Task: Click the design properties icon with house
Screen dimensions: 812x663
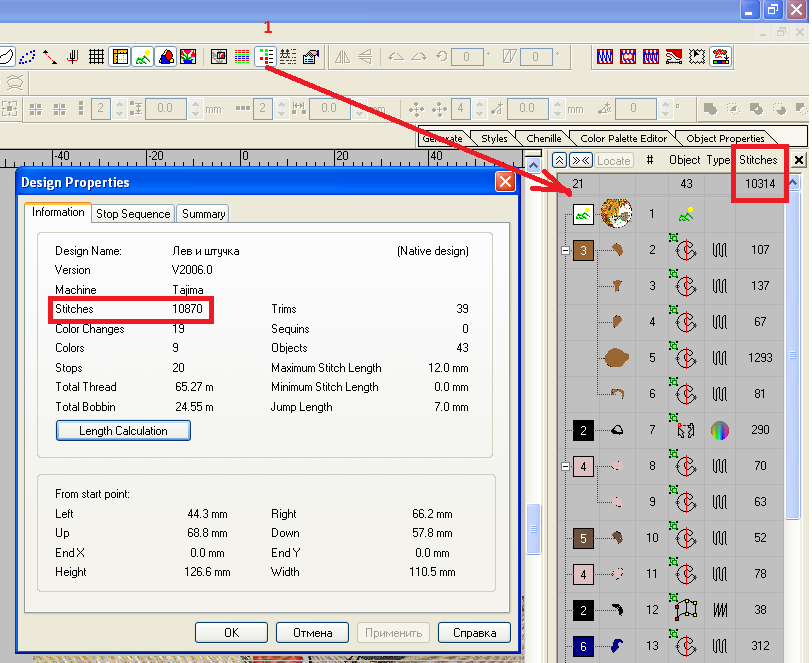Action: pyautogui.click(x=311, y=57)
